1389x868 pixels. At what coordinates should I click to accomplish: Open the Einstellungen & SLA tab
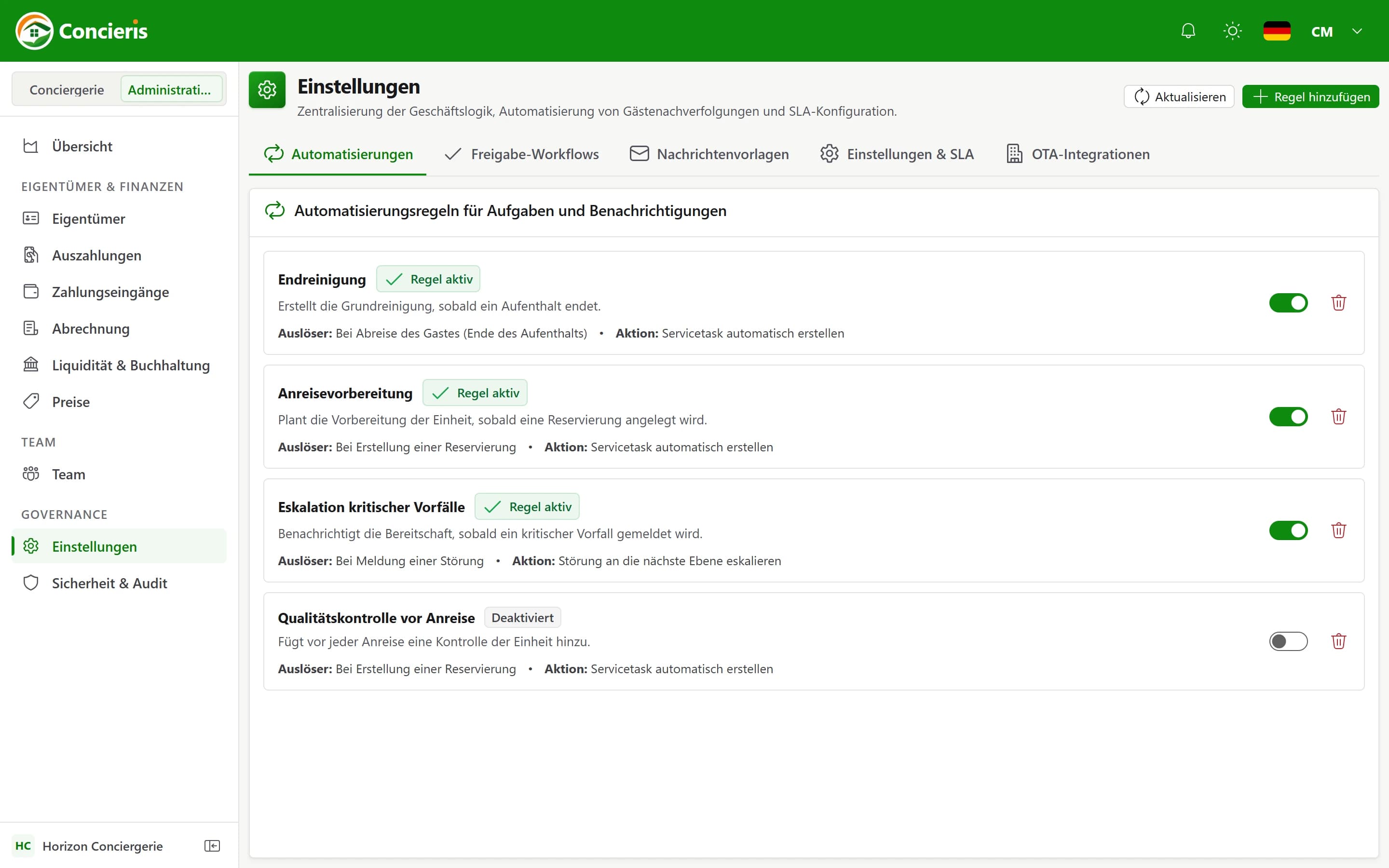897,154
